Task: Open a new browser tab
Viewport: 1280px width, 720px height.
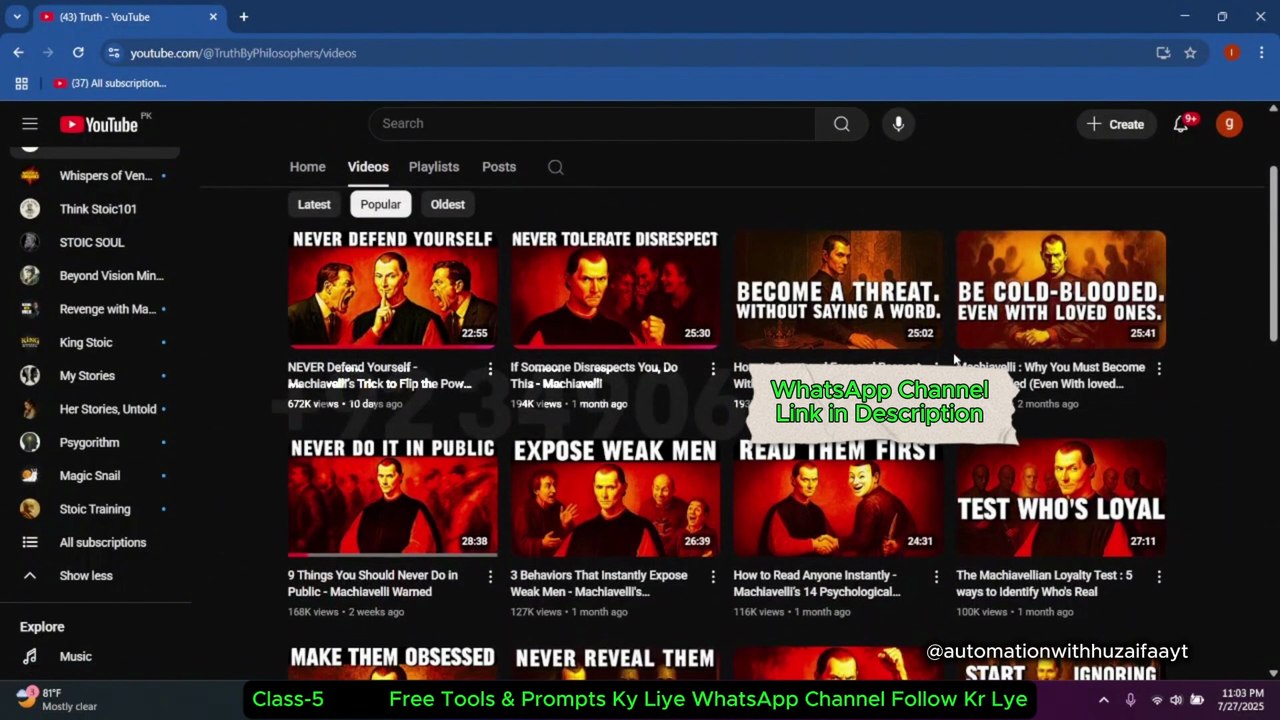Action: [x=243, y=17]
